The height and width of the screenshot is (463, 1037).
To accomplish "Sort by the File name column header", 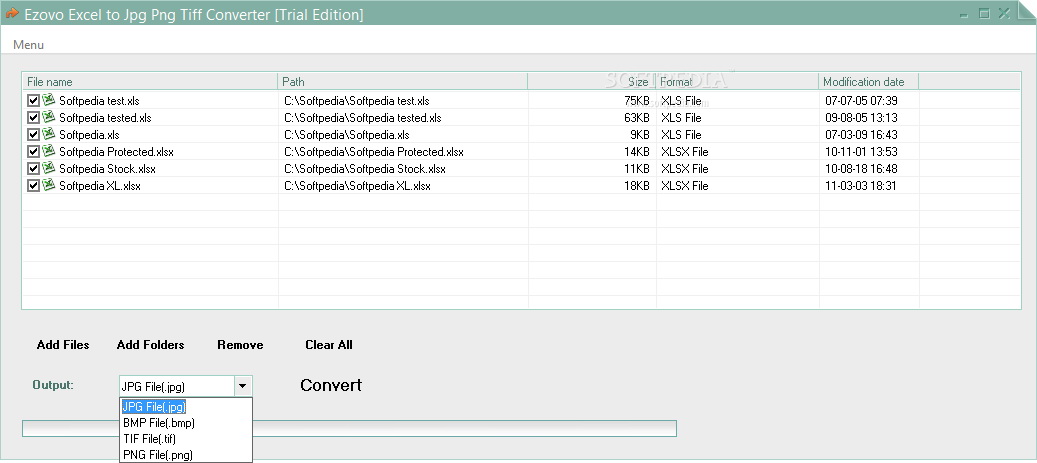I will click(150, 81).
